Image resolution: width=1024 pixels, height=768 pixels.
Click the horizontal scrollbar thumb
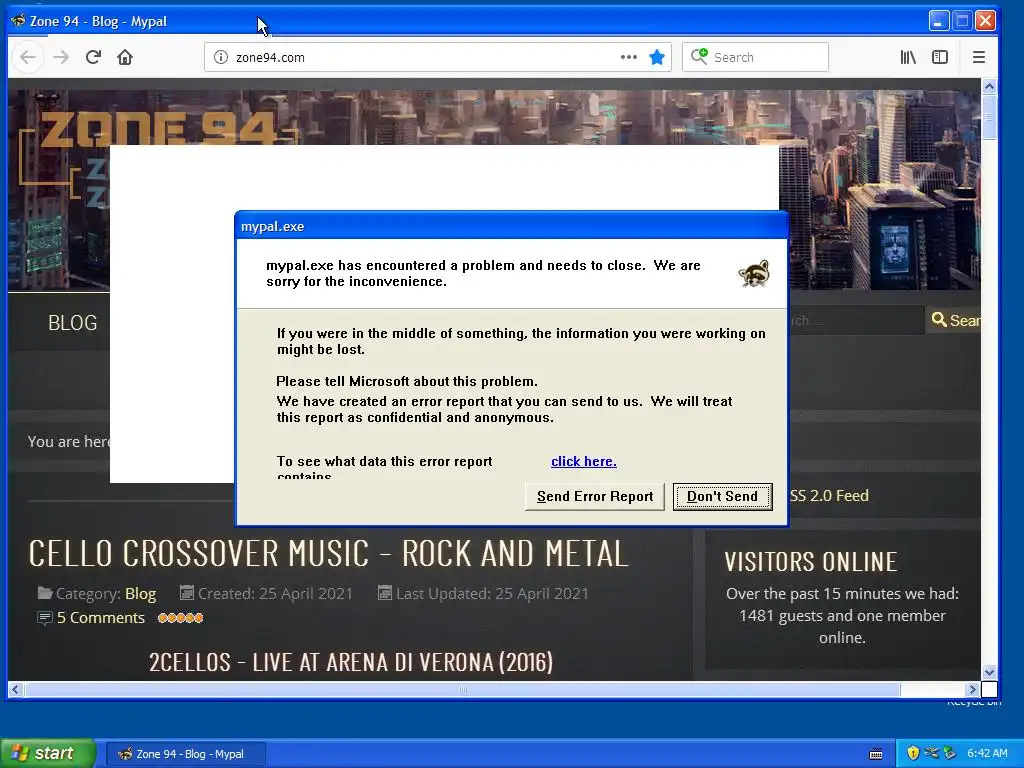click(x=462, y=689)
